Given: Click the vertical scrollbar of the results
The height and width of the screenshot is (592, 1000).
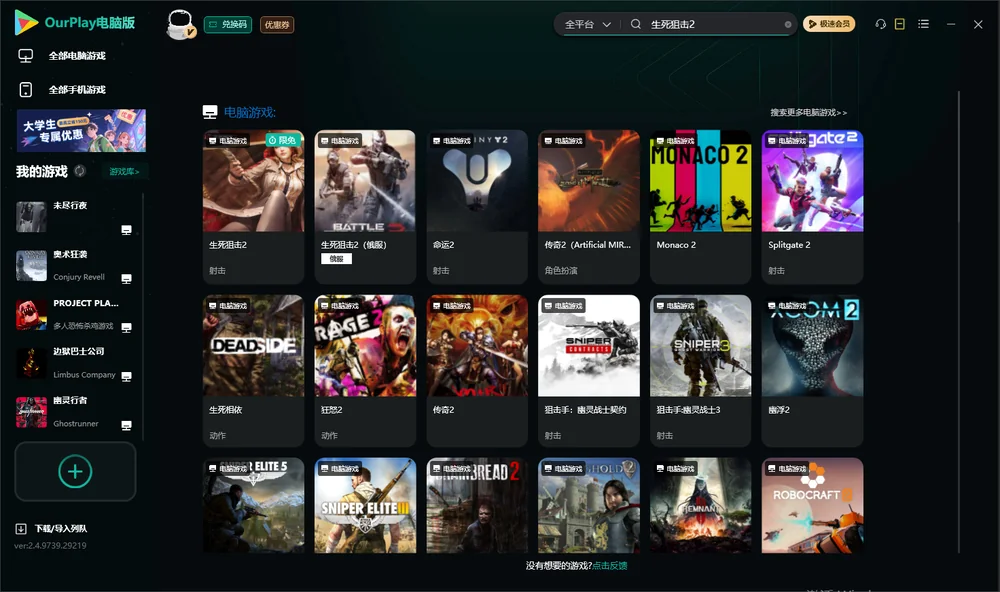Looking at the screenshot, I should click(x=959, y=322).
